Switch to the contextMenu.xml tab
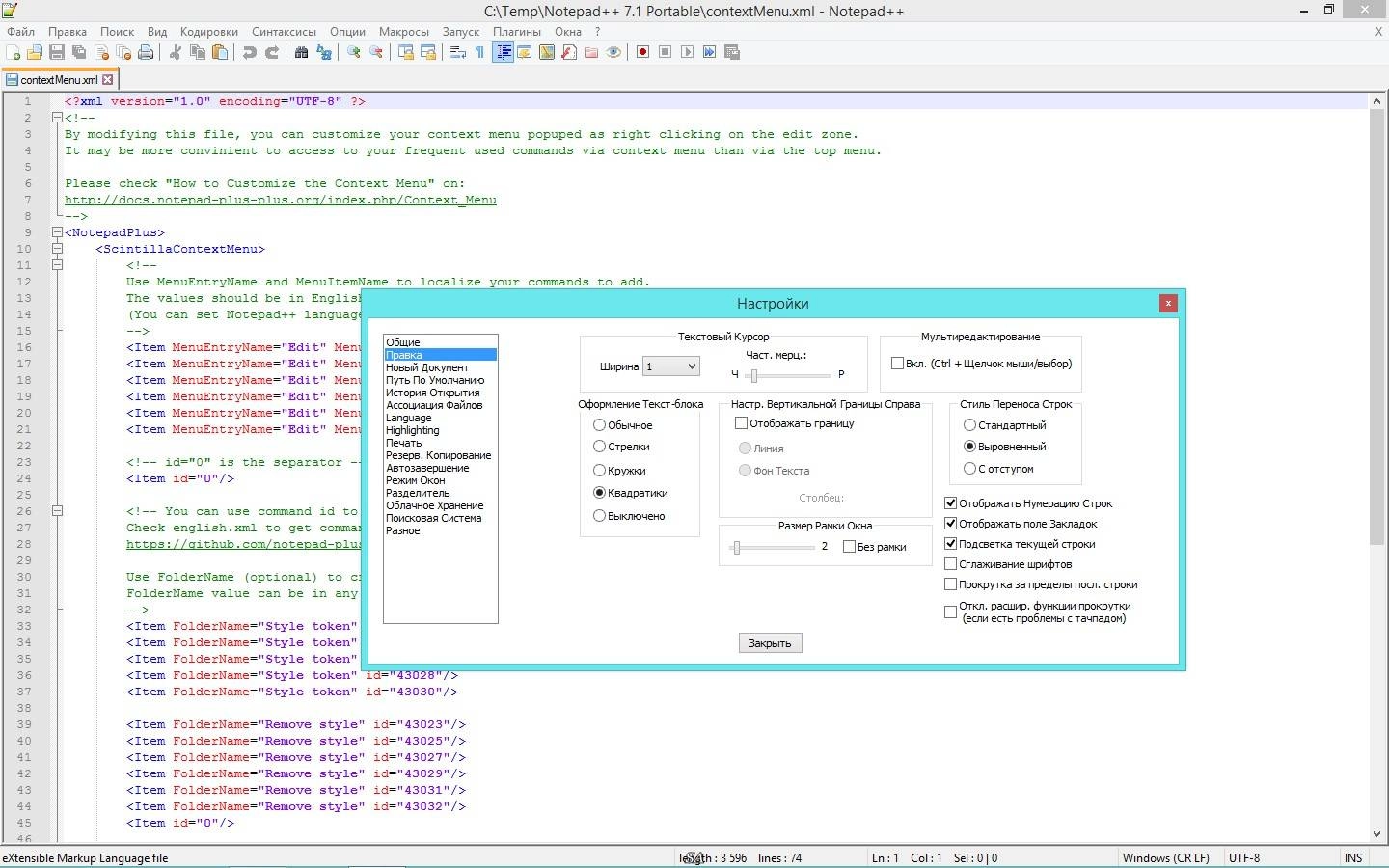Viewport: 1389px width, 868px height. (58, 80)
